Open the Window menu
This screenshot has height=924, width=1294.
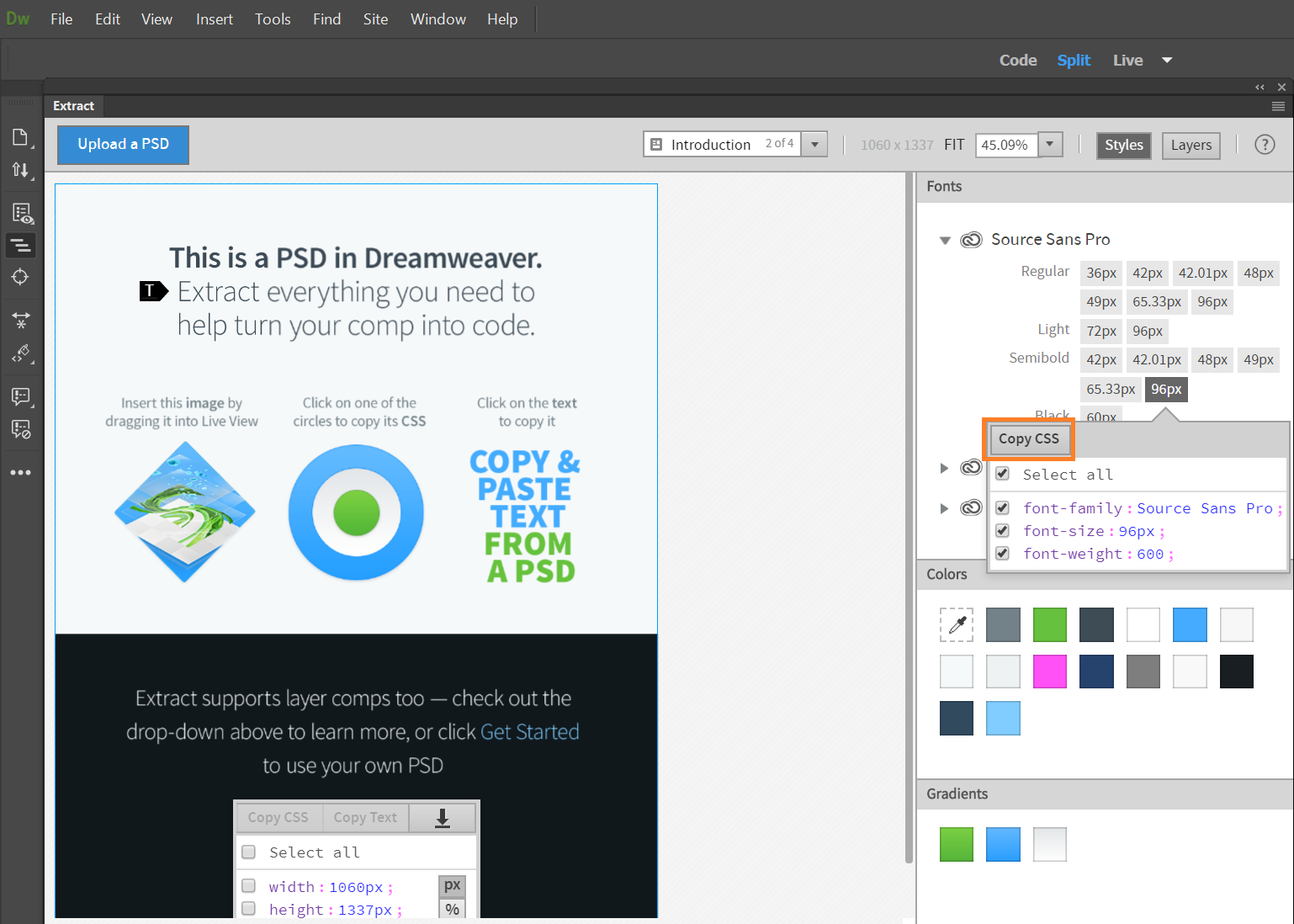coord(438,19)
